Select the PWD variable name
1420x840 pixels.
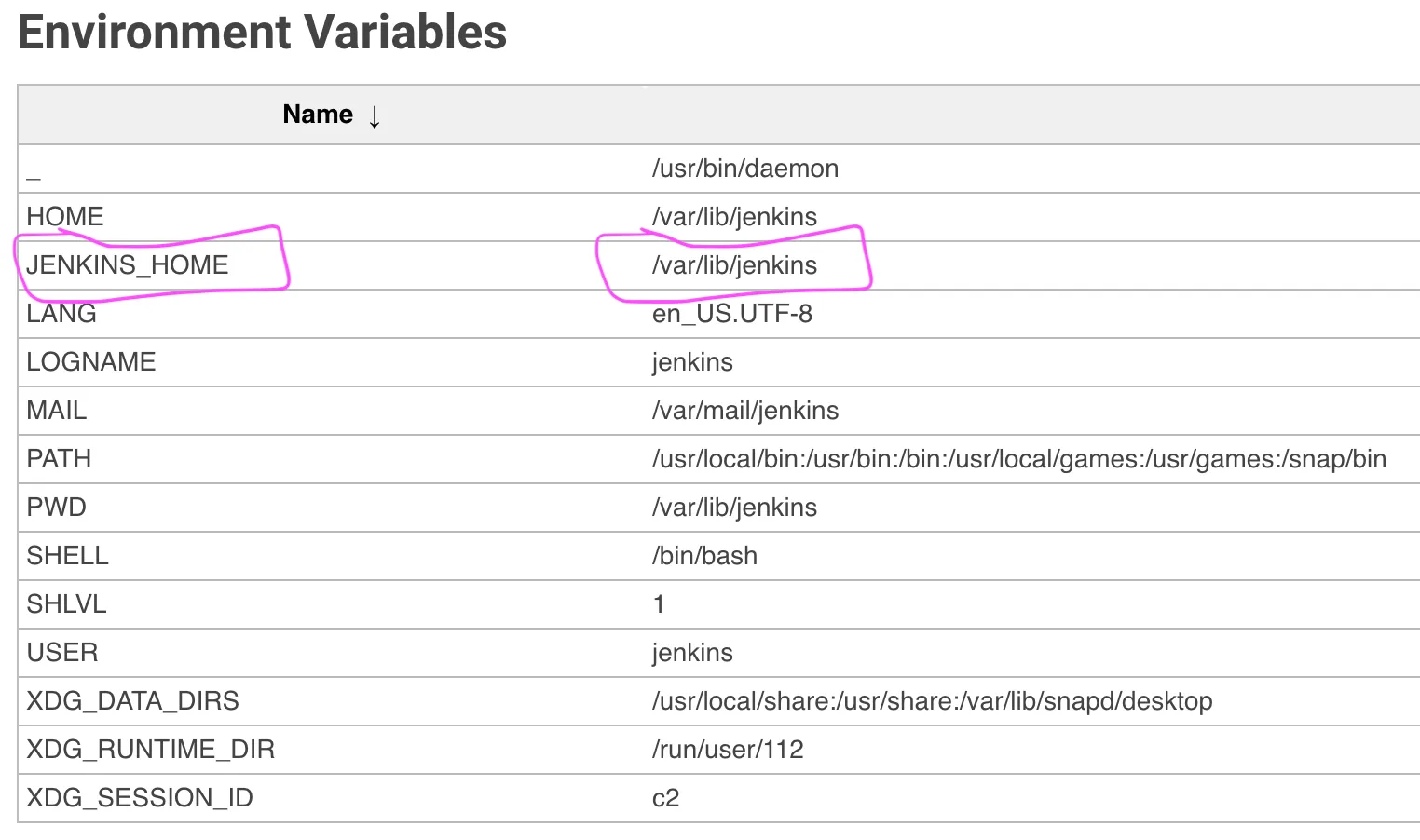pos(57,508)
